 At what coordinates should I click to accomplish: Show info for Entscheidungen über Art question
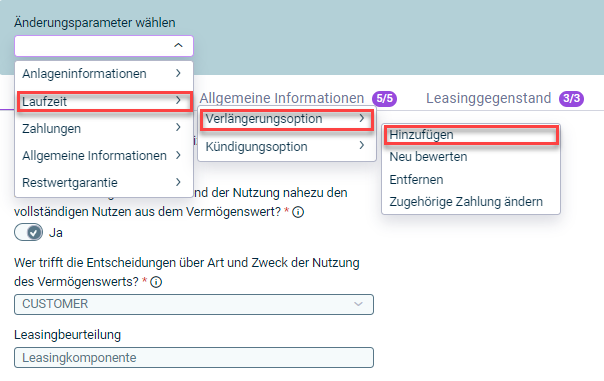[156, 282]
